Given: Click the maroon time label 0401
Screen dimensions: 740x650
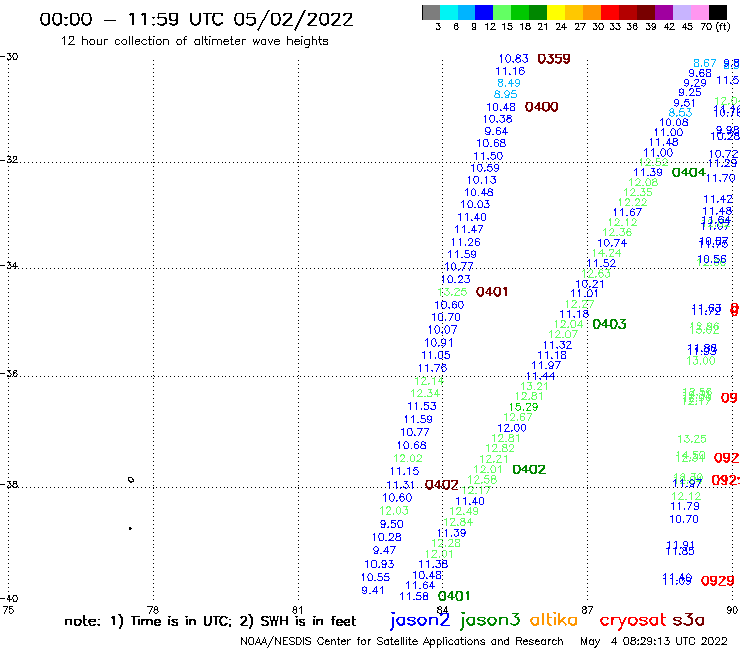Looking at the screenshot, I should pos(492,292).
